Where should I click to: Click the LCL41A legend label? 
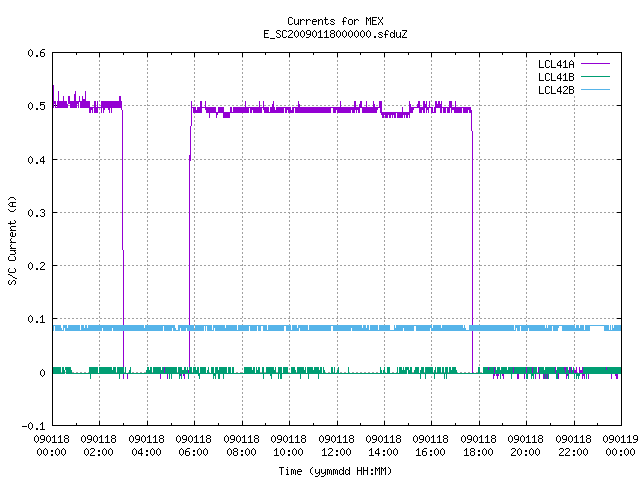click(556, 64)
